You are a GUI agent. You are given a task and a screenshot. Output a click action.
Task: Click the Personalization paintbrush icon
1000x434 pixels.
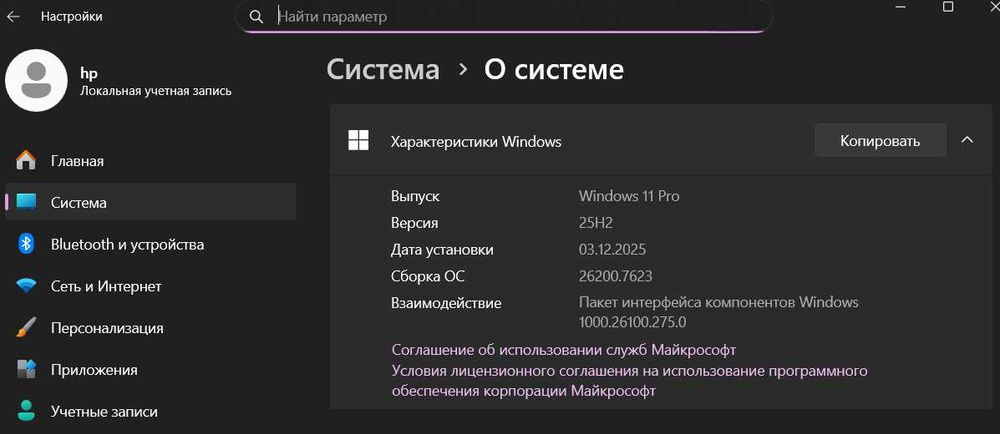coord(26,328)
